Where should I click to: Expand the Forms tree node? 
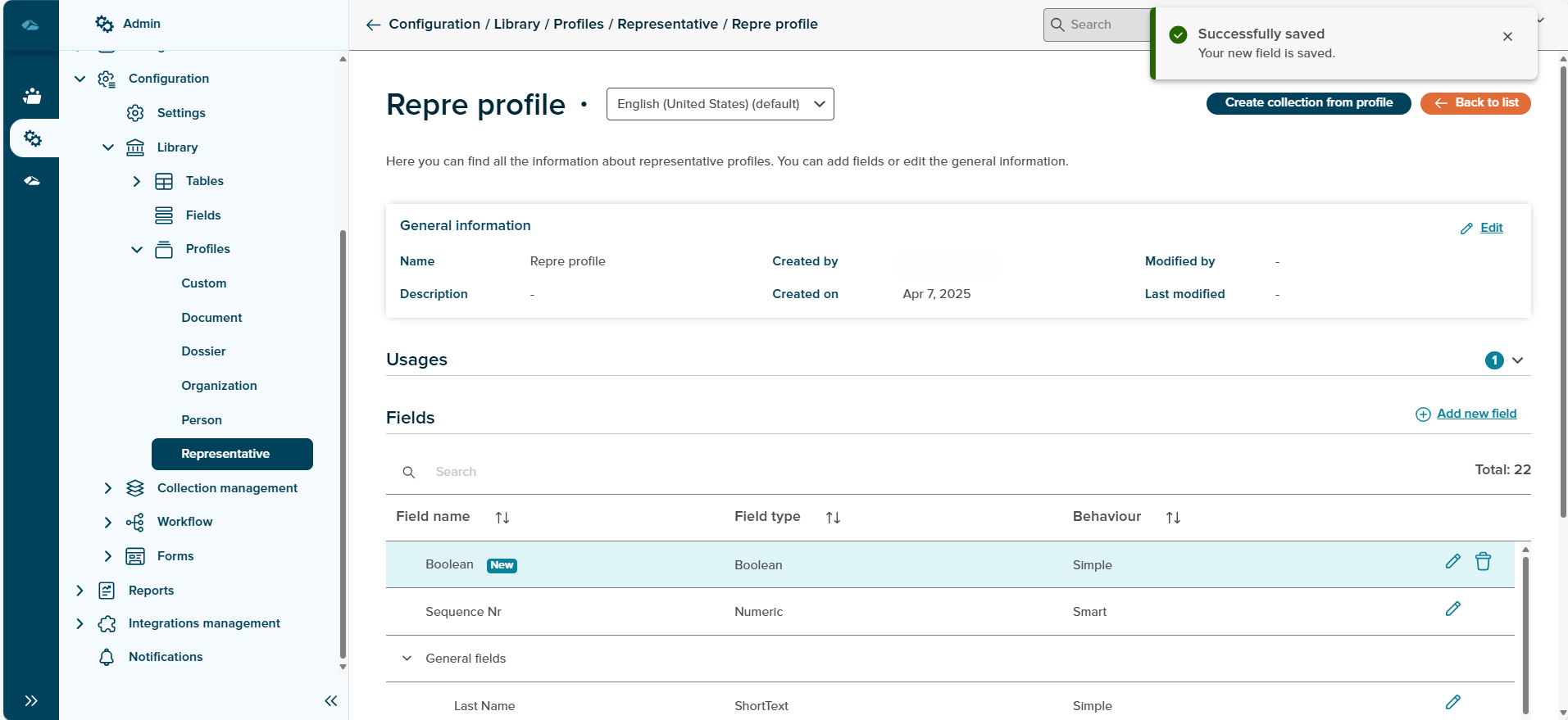108,556
